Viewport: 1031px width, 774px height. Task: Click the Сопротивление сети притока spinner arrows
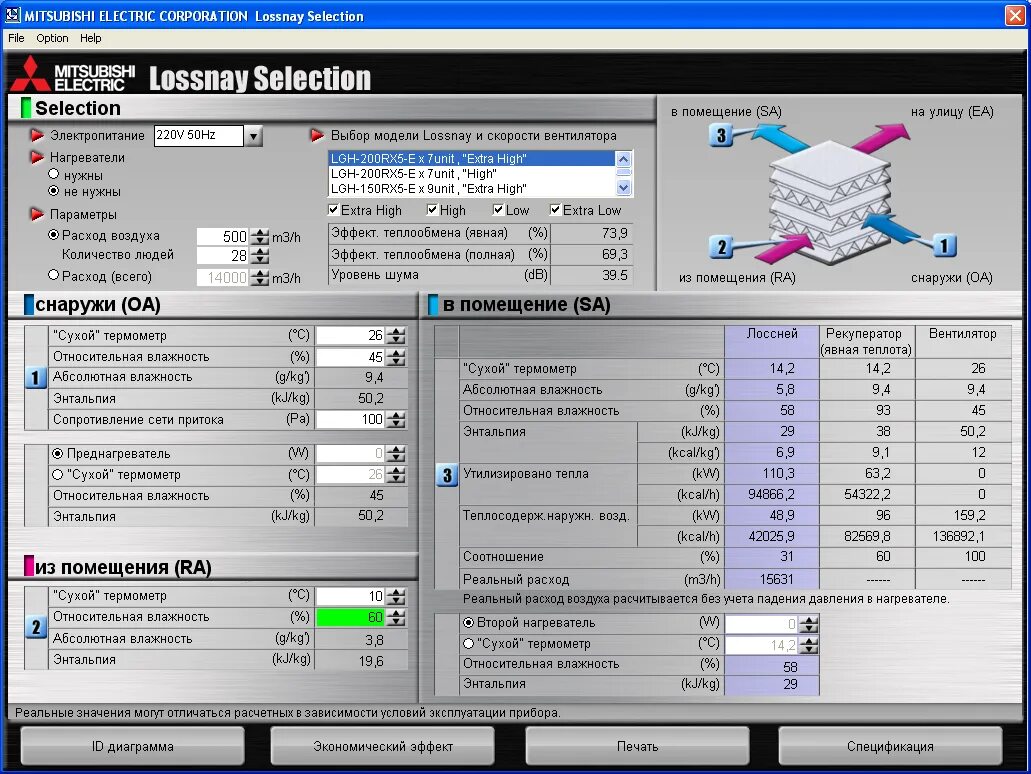(x=396, y=420)
